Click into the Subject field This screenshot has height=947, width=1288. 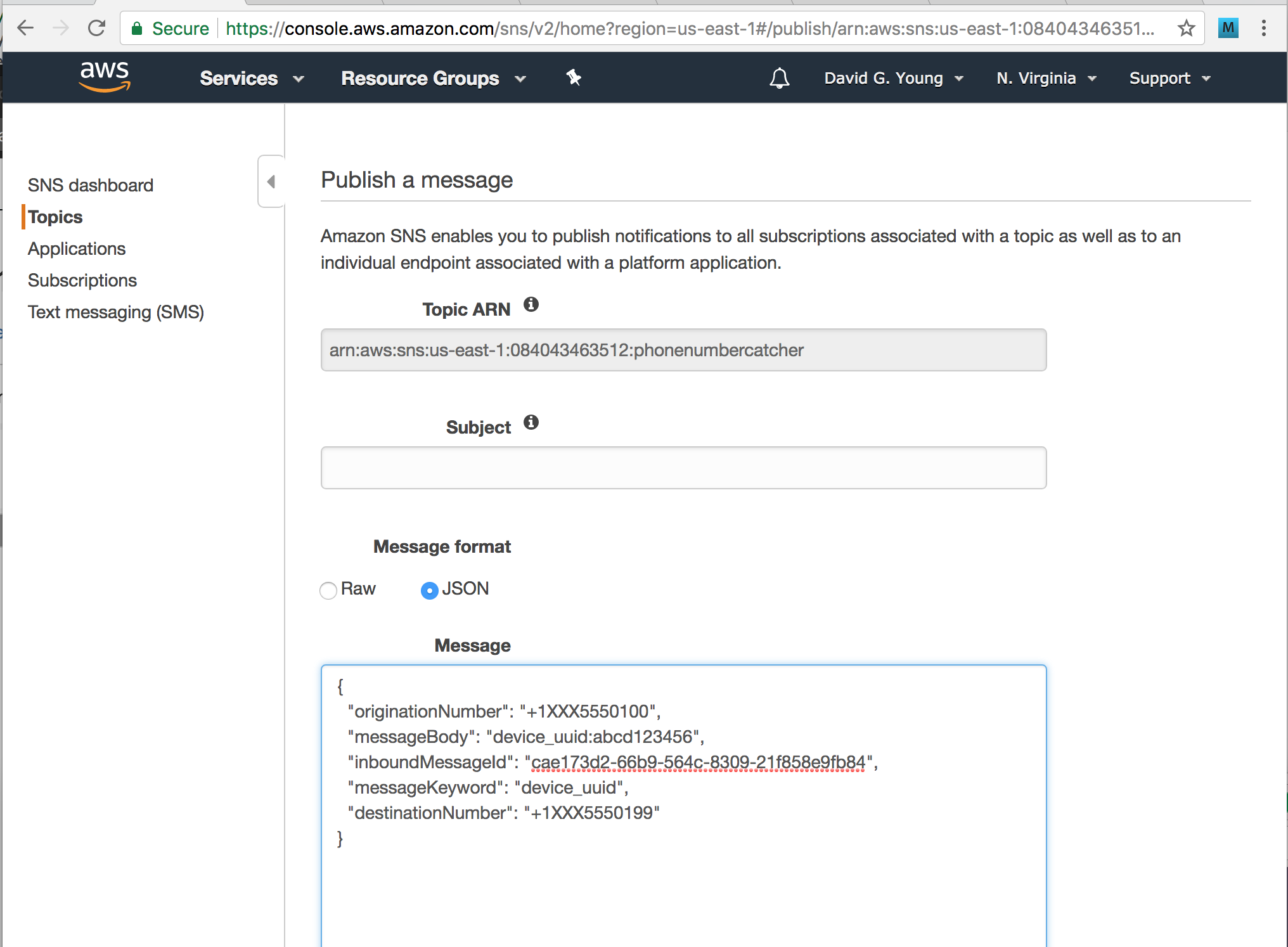pyautogui.click(x=683, y=468)
